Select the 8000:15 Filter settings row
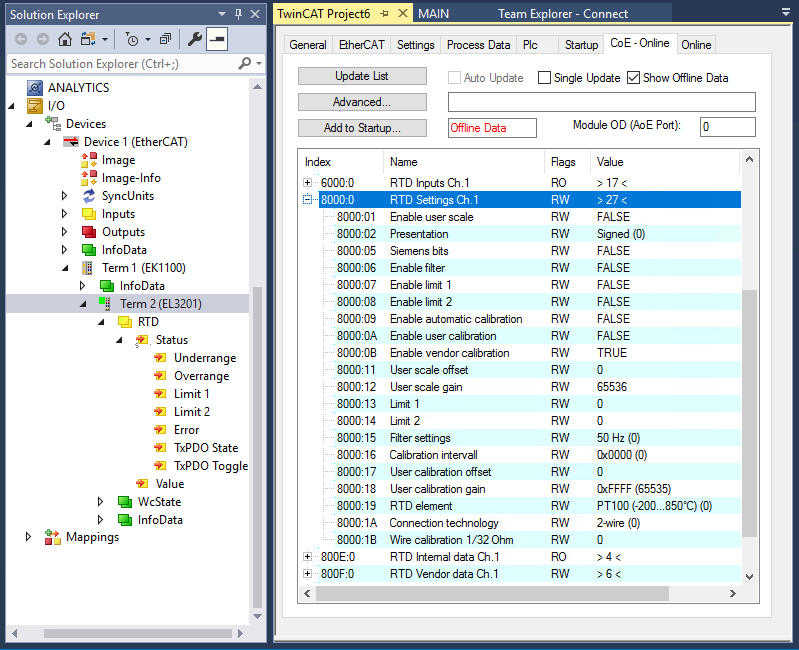Viewport: 799px width, 650px height. [x=530, y=438]
